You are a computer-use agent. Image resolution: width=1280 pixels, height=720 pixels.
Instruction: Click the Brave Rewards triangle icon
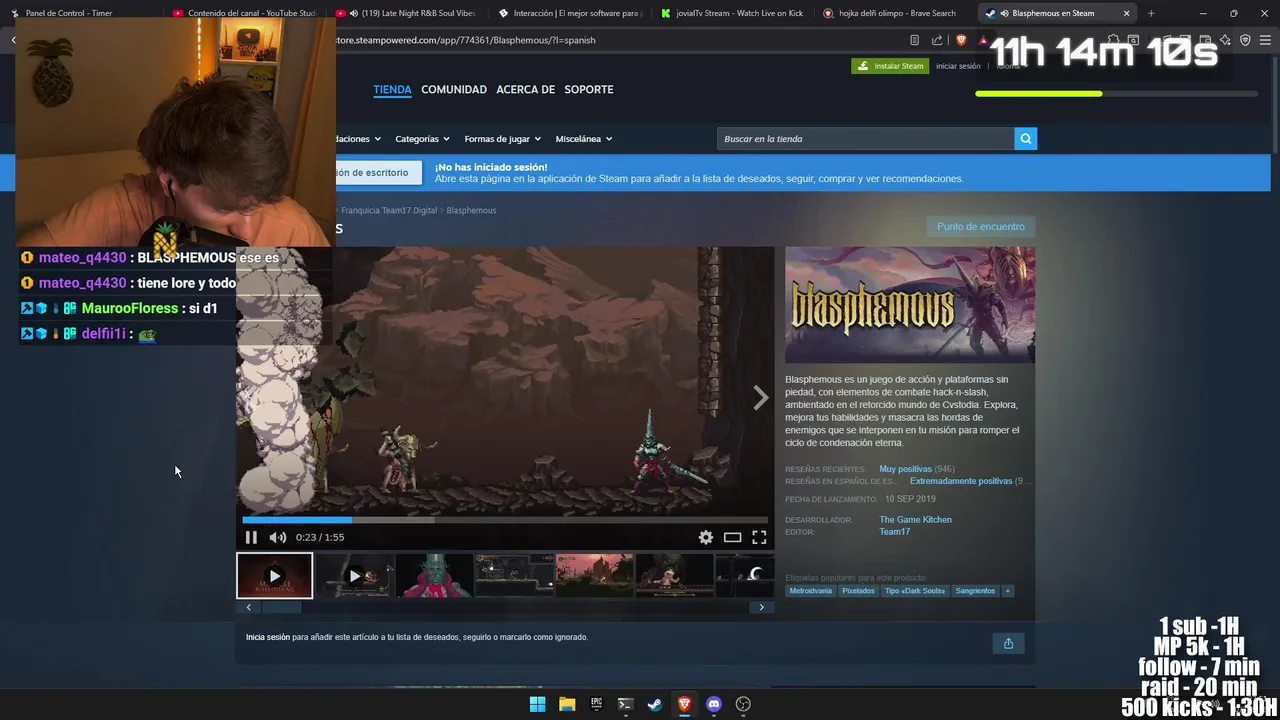point(984,40)
